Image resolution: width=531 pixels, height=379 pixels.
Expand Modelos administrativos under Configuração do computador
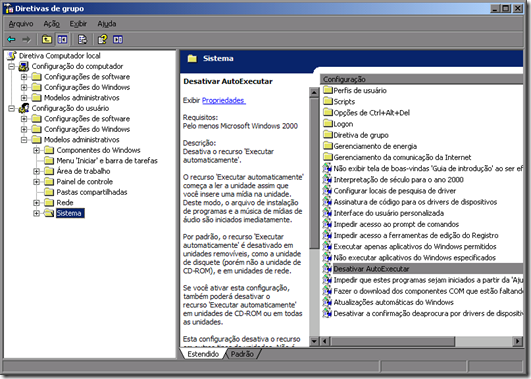(24, 98)
